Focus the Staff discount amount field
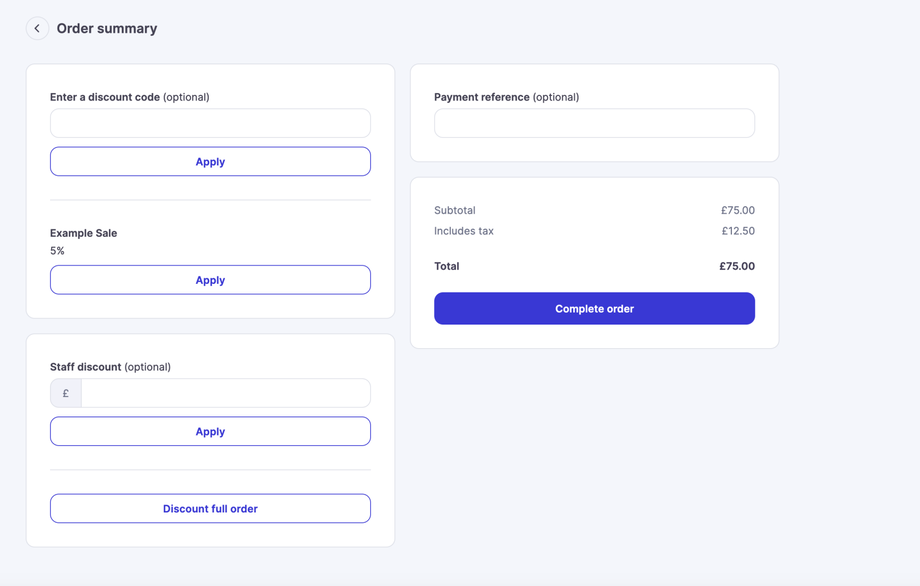Image resolution: width=920 pixels, height=586 pixels. [x=225, y=393]
